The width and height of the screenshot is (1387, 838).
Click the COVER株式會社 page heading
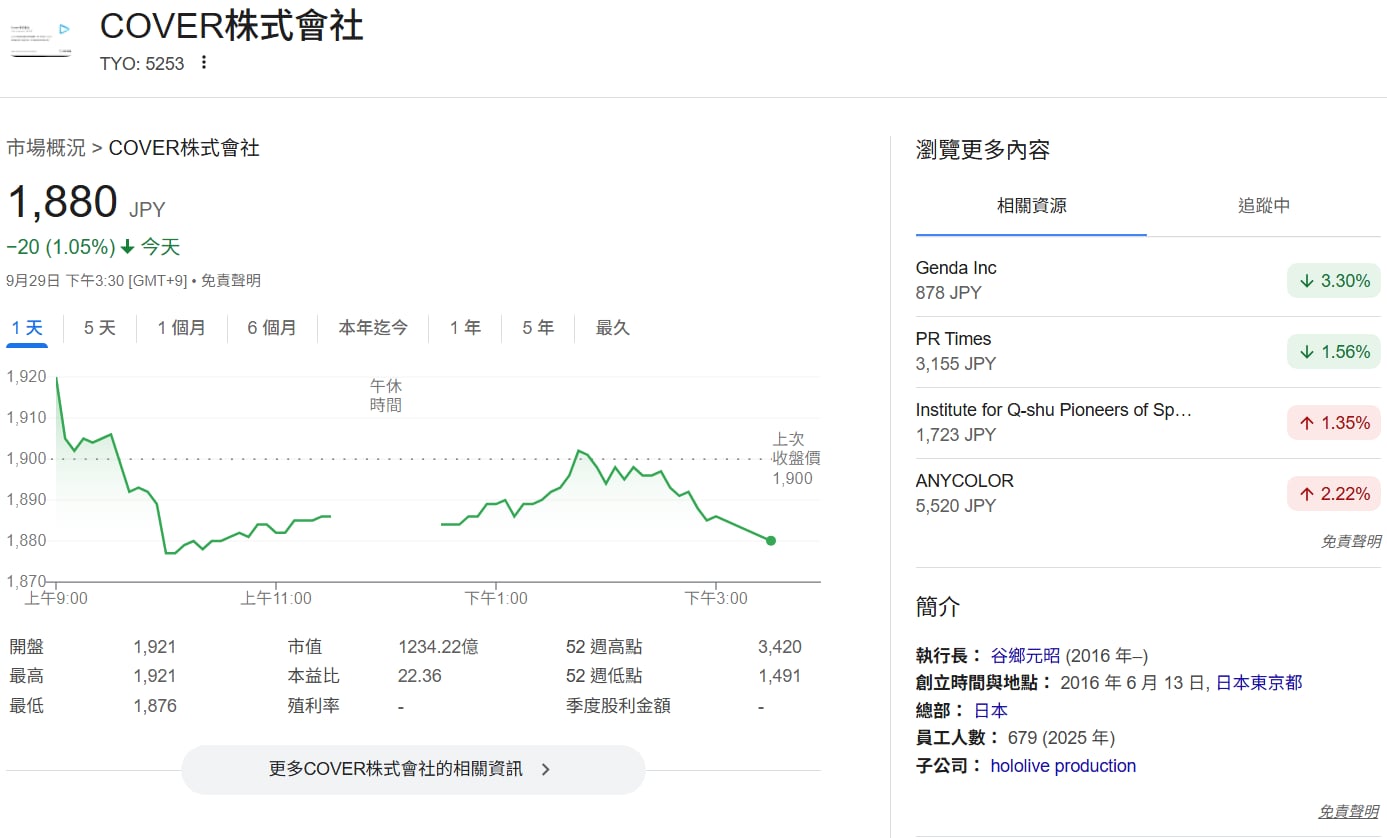[x=232, y=25]
